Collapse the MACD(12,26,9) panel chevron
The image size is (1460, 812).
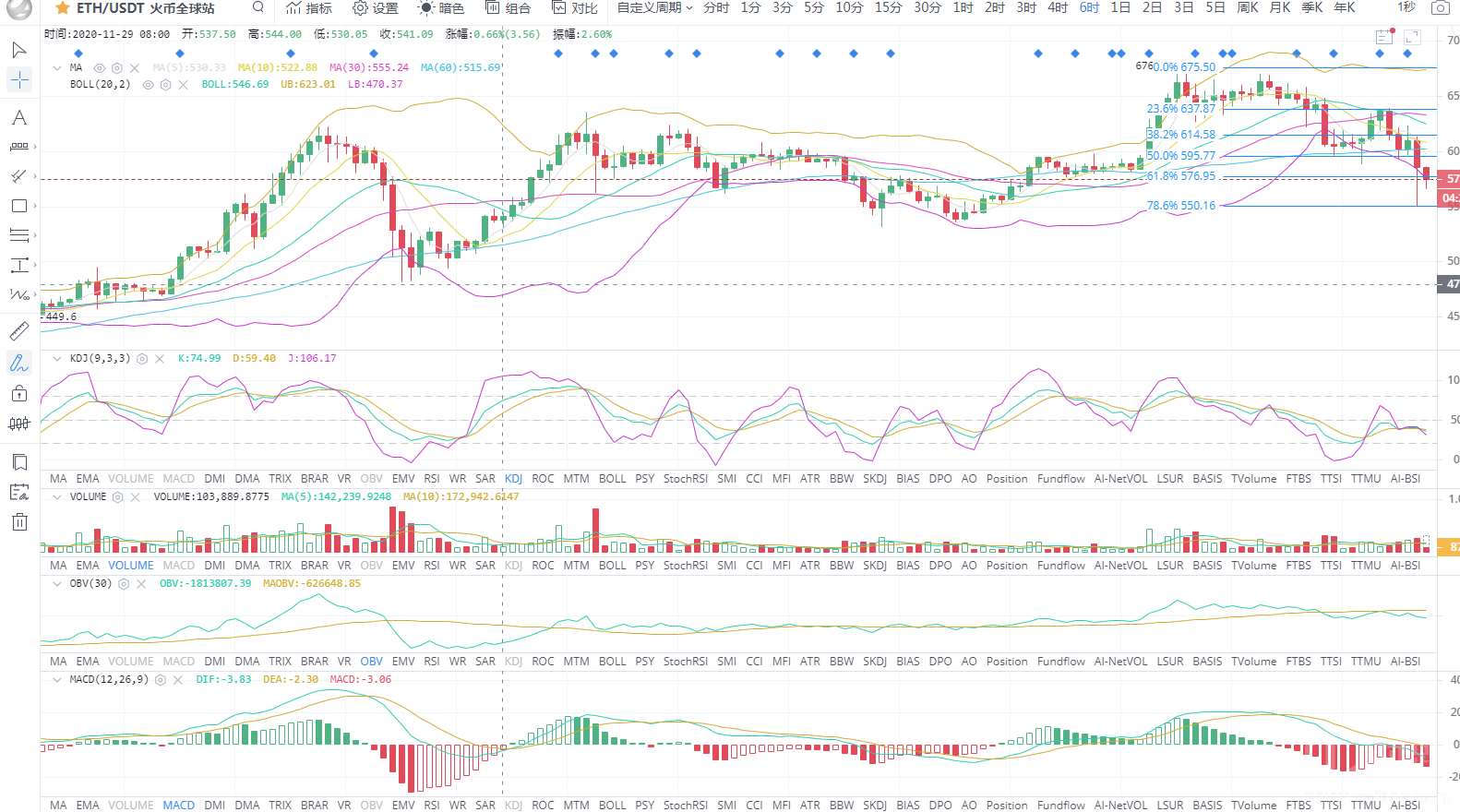57,680
